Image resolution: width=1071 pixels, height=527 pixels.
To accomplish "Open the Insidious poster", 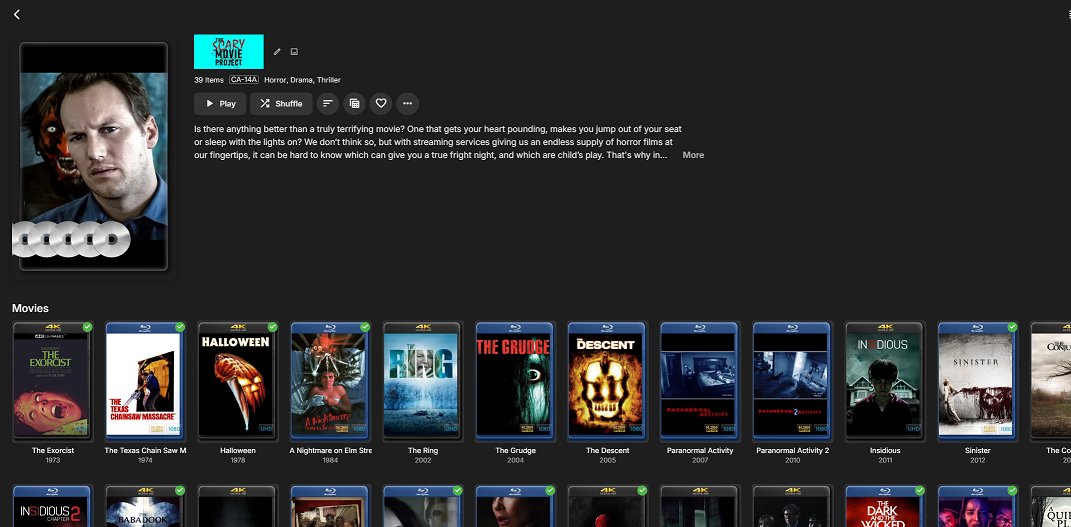I will pyautogui.click(x=885, y=381).
